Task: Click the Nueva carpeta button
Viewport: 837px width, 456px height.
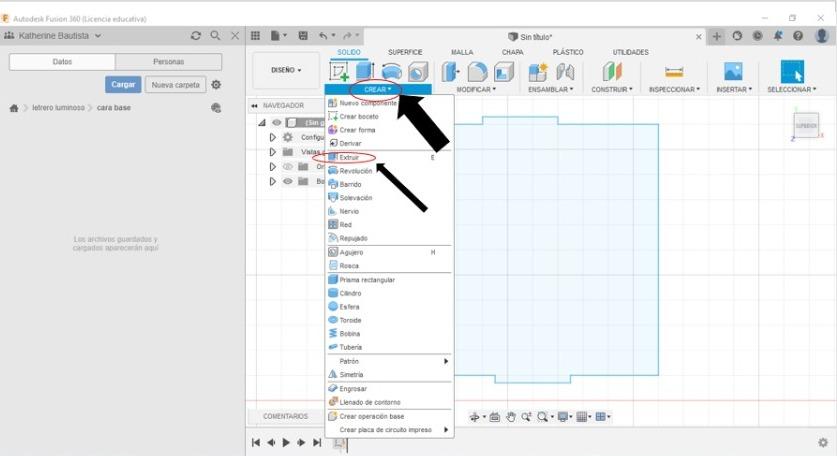Action: [176, 84]
